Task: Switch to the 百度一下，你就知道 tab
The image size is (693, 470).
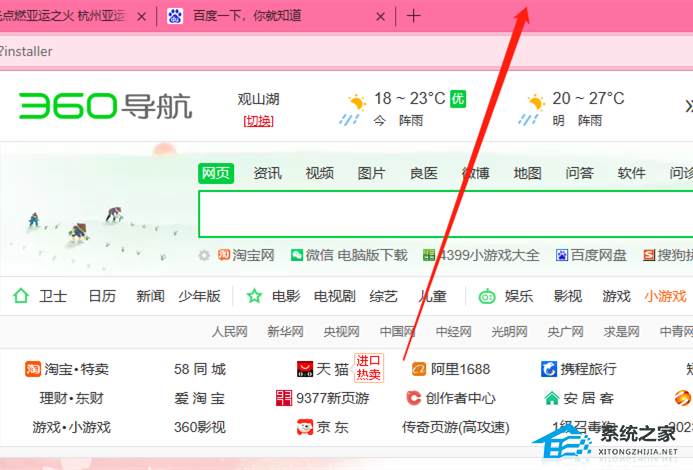Action: 276,16
